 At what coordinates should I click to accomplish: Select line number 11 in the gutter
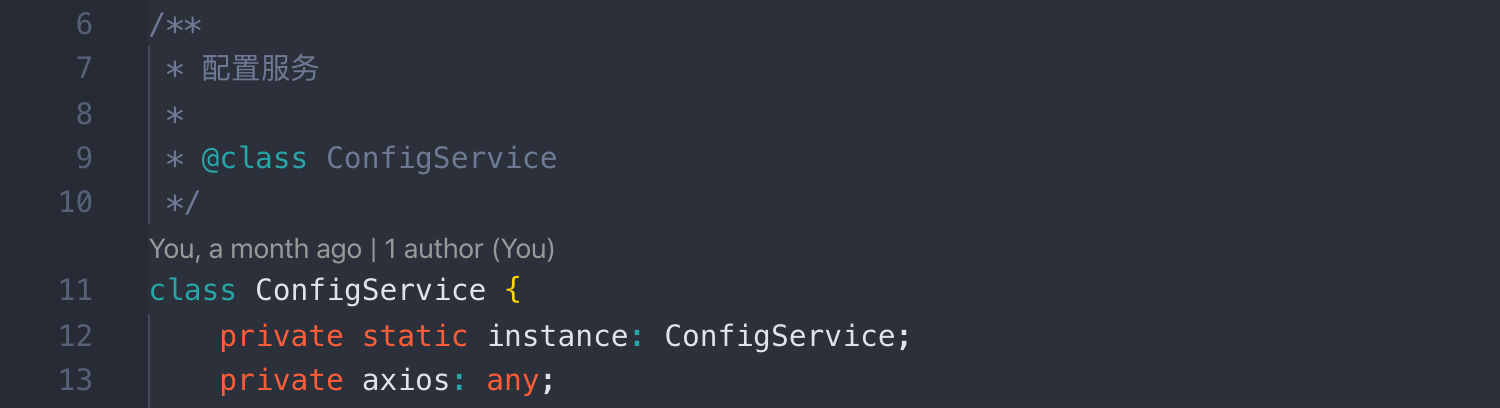coord(75,290)
